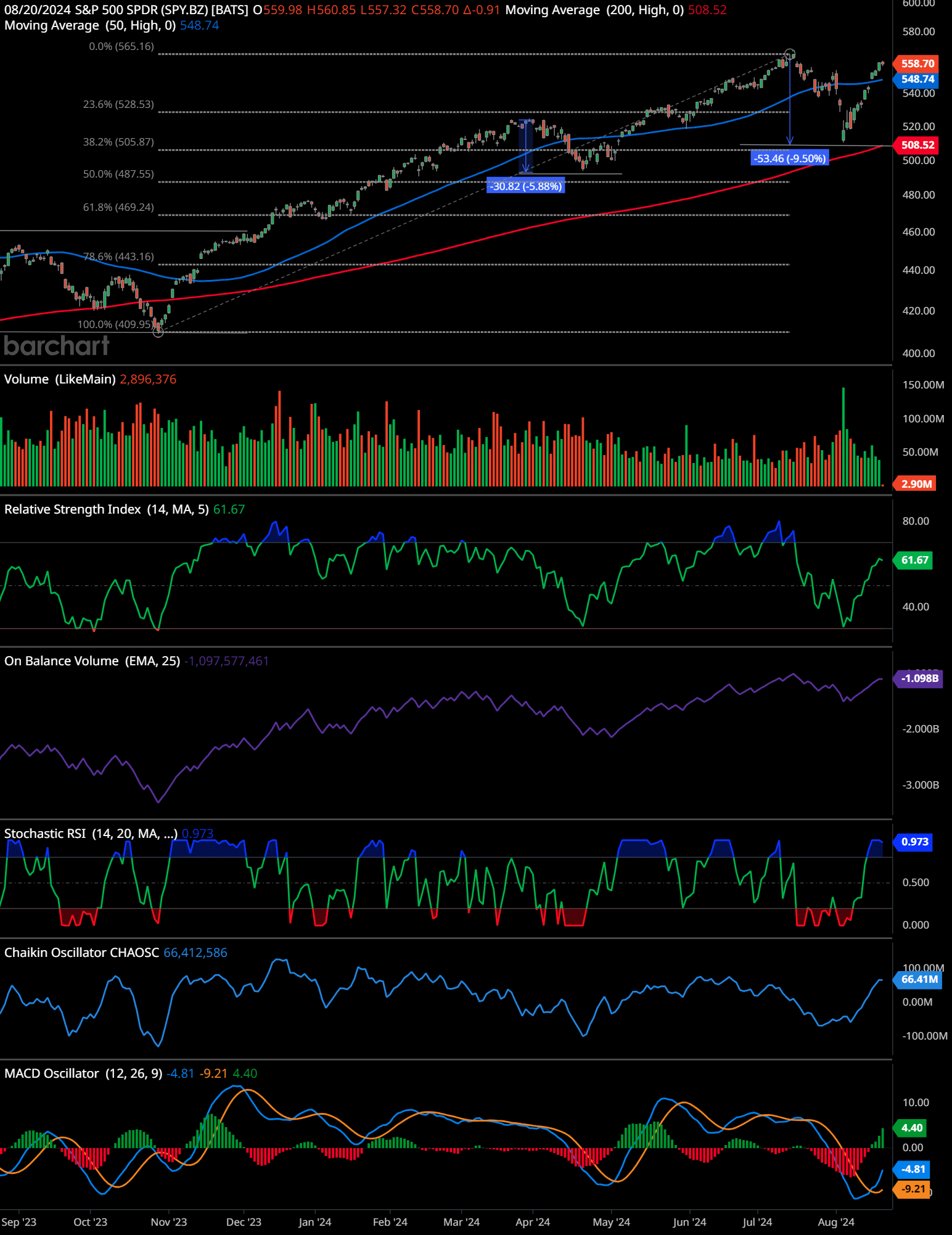Click the 78.6% (443.16) Fibonacci label

[118, 256]
